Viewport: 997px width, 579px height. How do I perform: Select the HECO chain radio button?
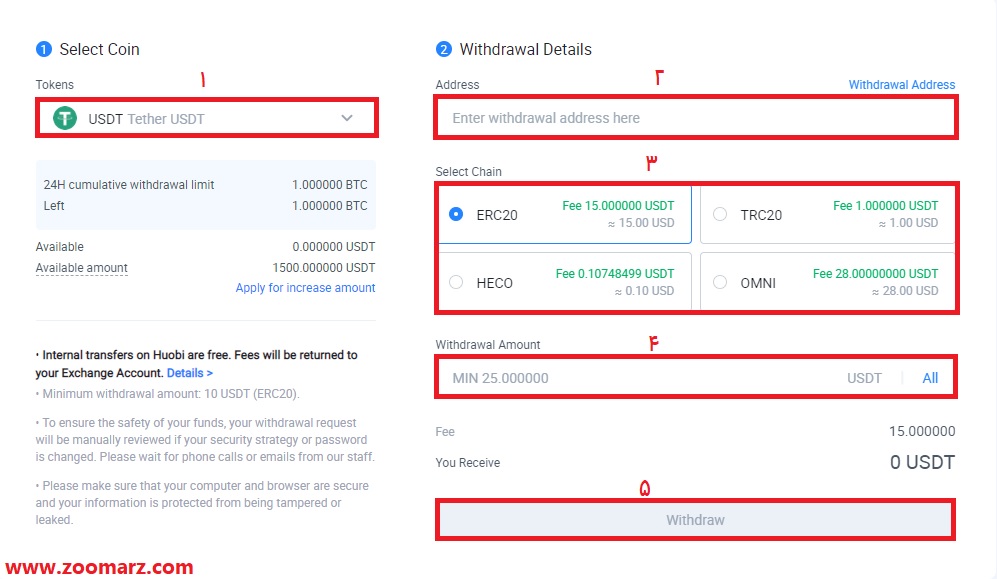point(456,282)
